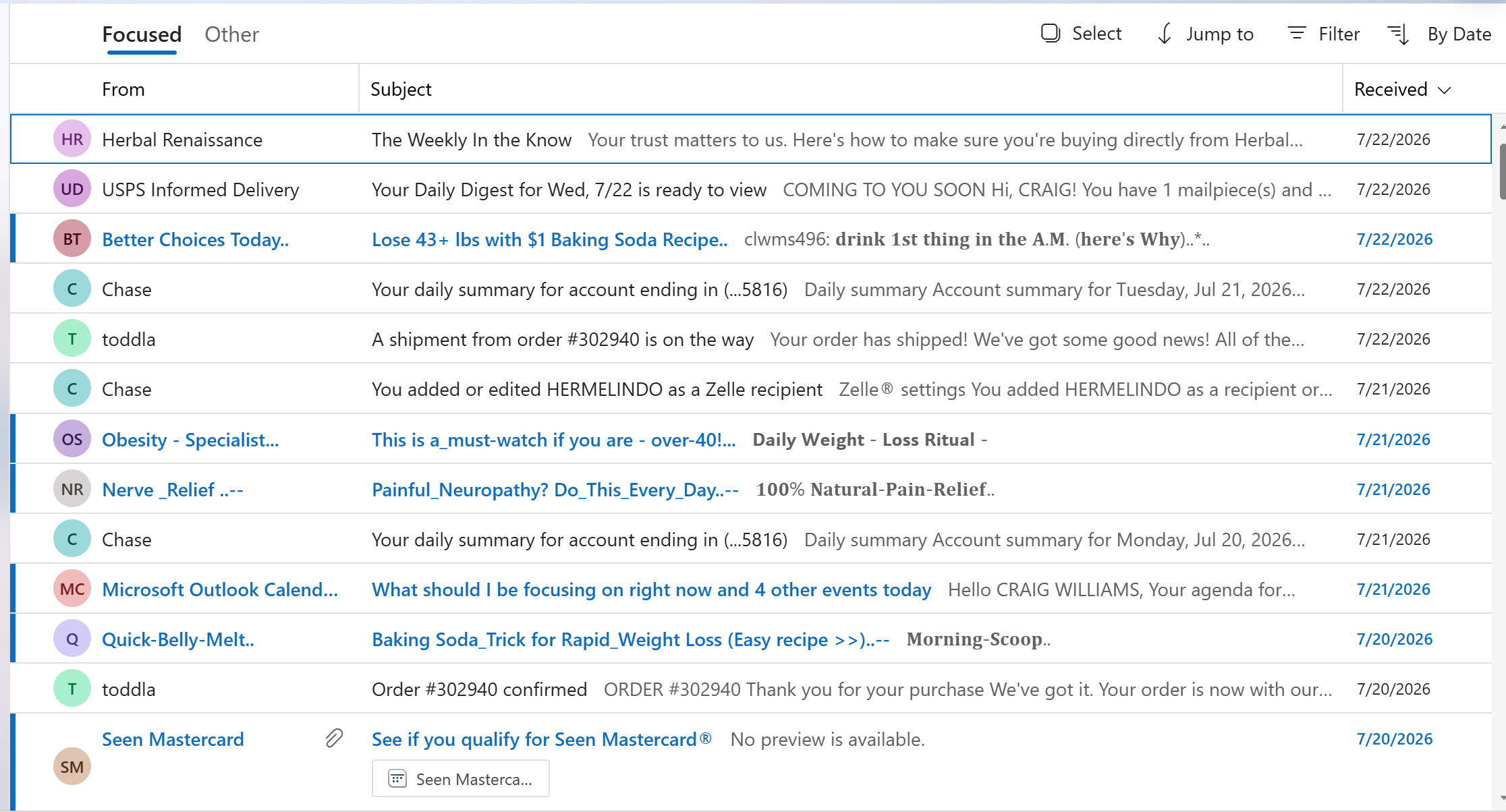
Task: Click sender name Obesity - Specialist...
Action: click(x=190, y=440)
